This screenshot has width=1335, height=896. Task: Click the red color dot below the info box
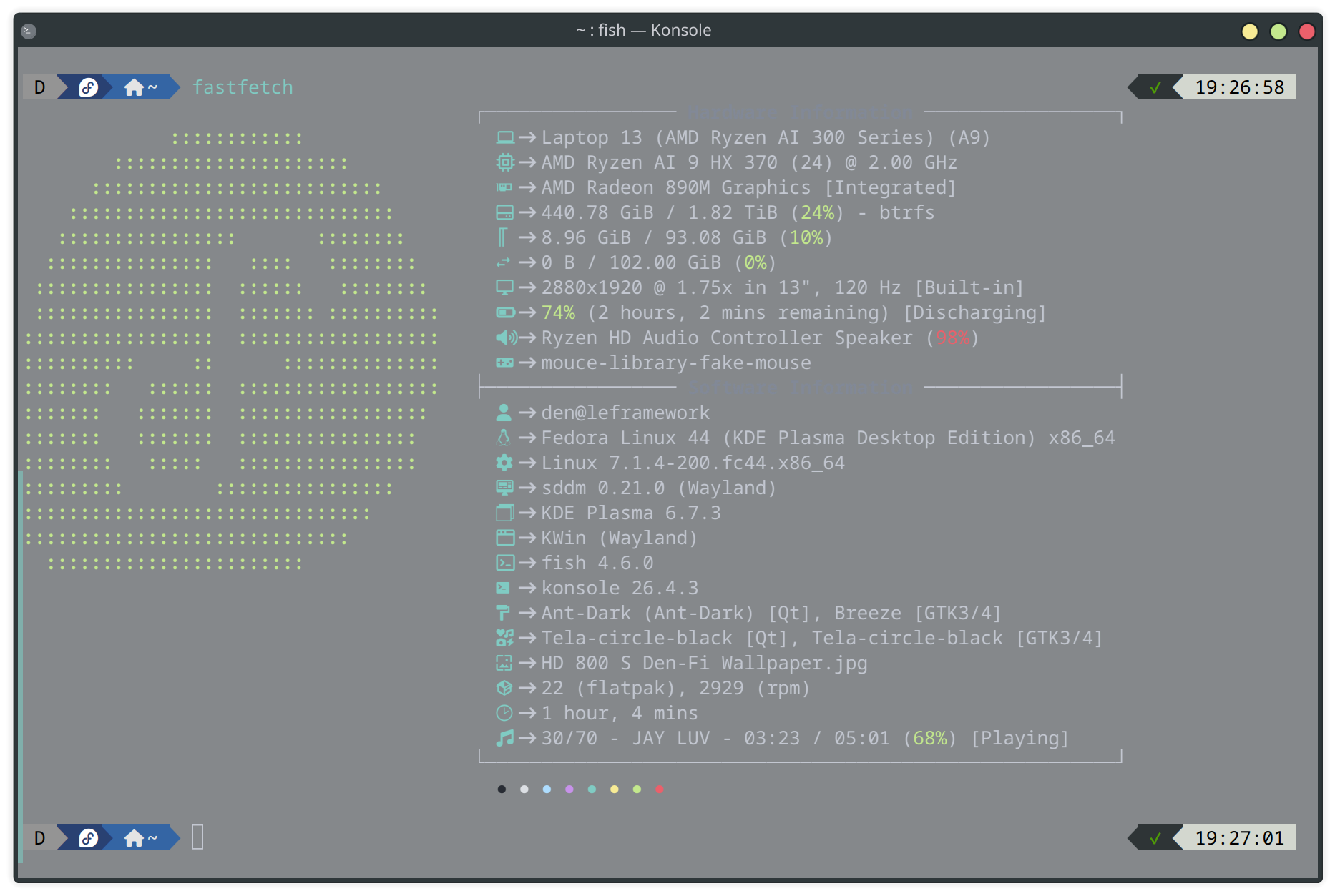click(x=660, y=789)
